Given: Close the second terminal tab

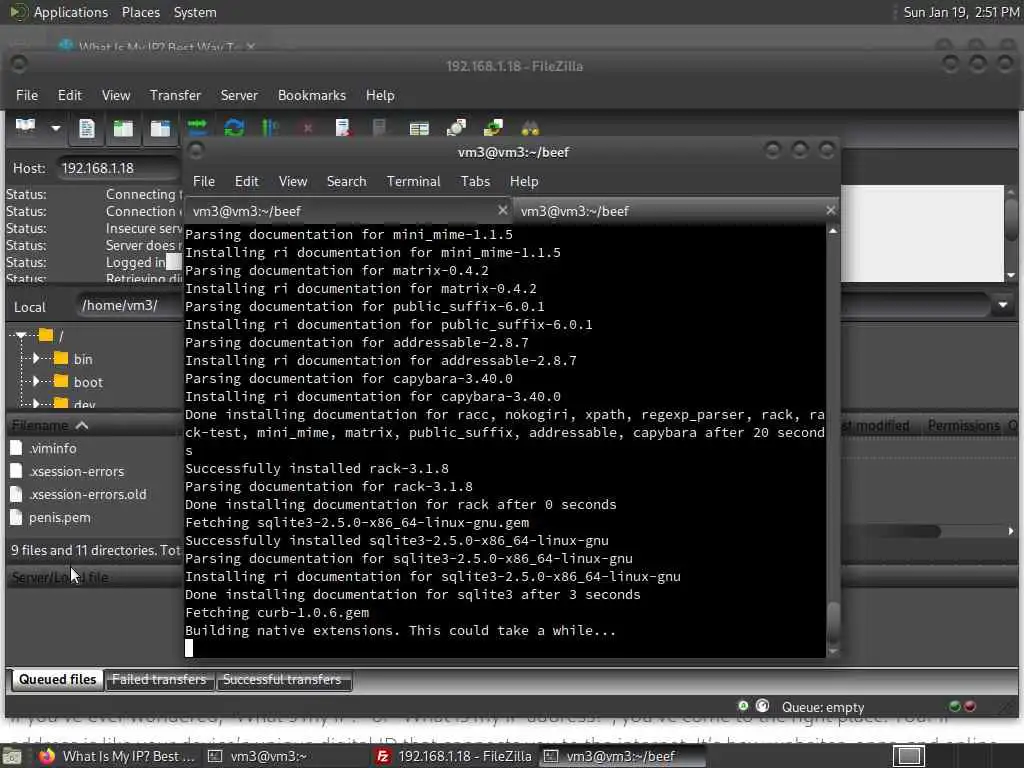Looking at the screenshot, I should (x=830, y=210).
